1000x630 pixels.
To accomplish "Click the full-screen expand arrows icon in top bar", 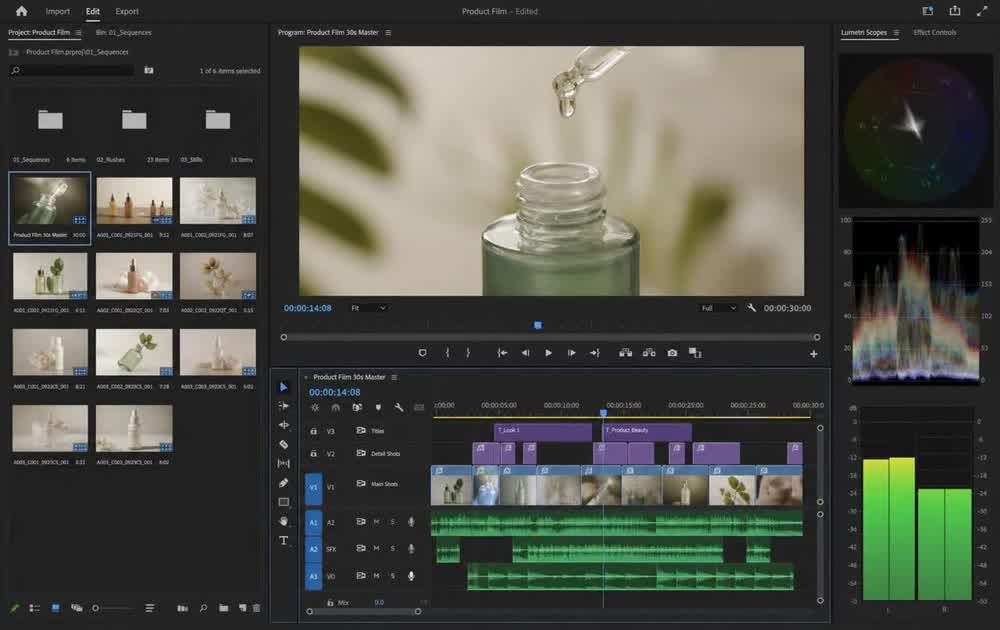I will click(982, 11).
